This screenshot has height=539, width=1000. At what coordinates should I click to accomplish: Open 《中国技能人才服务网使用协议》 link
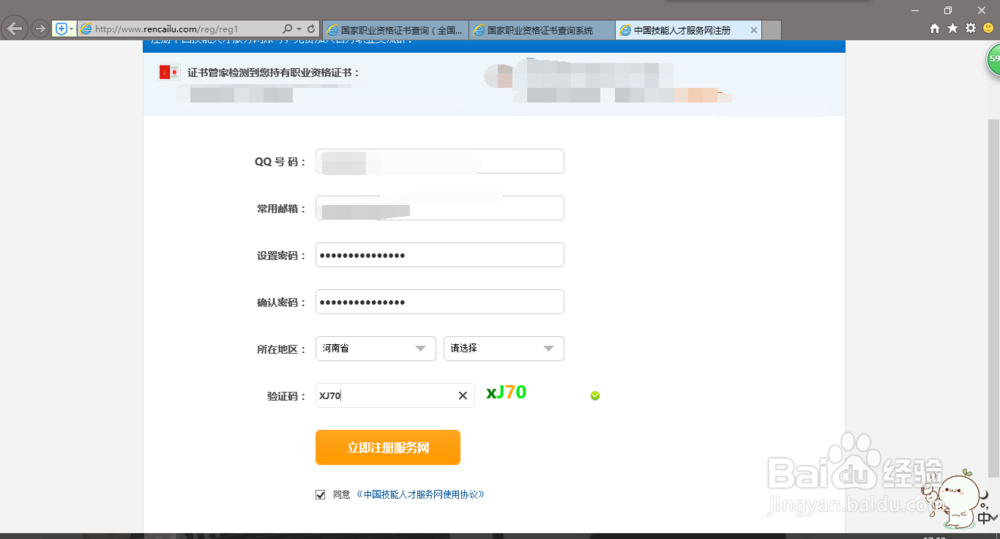point(420,494)
